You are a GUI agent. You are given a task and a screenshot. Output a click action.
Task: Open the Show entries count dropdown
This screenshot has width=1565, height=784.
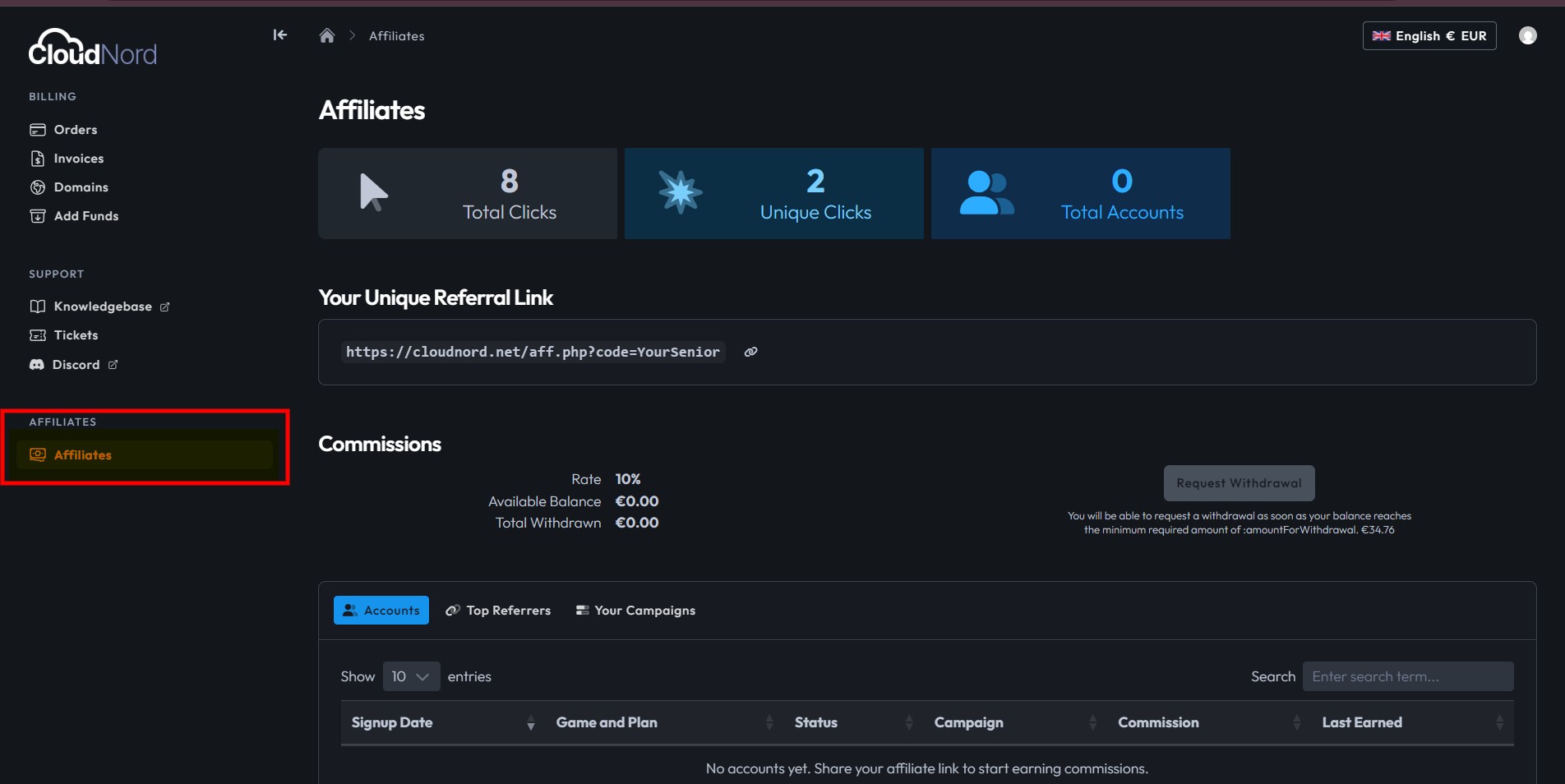(411, 676)
